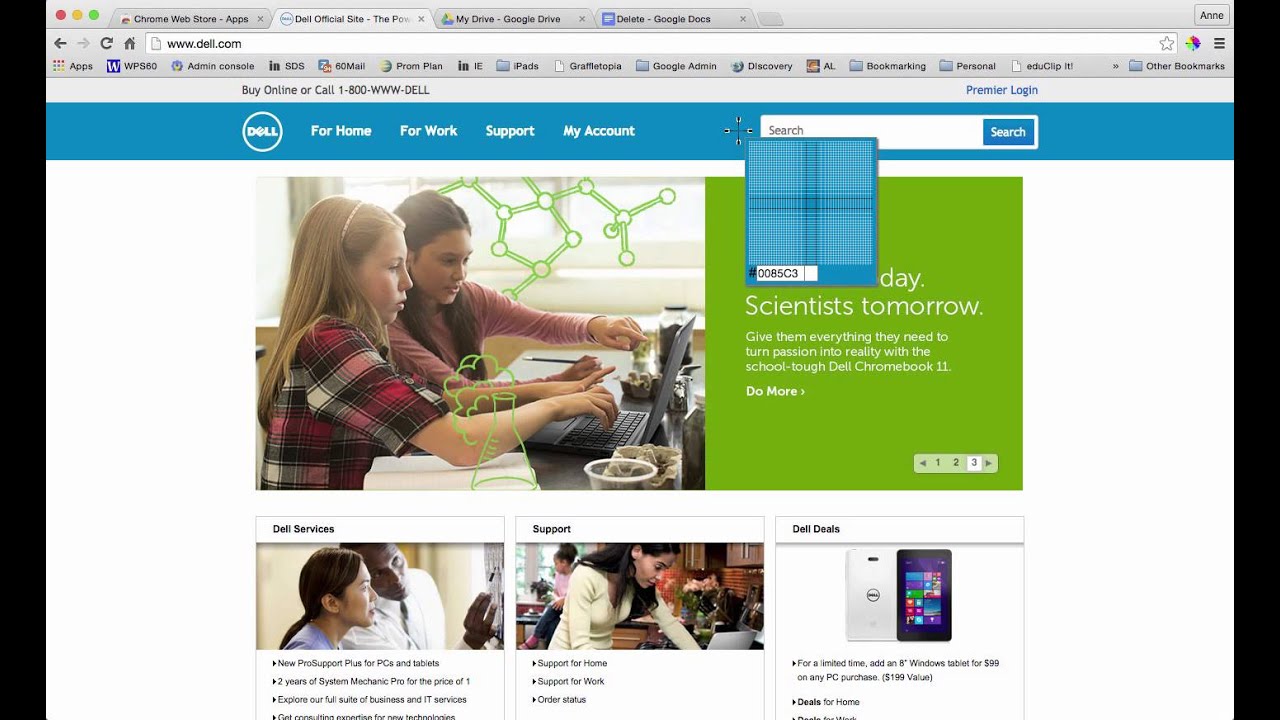Show banner slide 1
The height and width of the screenshot is (720, 1280).
pos(938,463)
